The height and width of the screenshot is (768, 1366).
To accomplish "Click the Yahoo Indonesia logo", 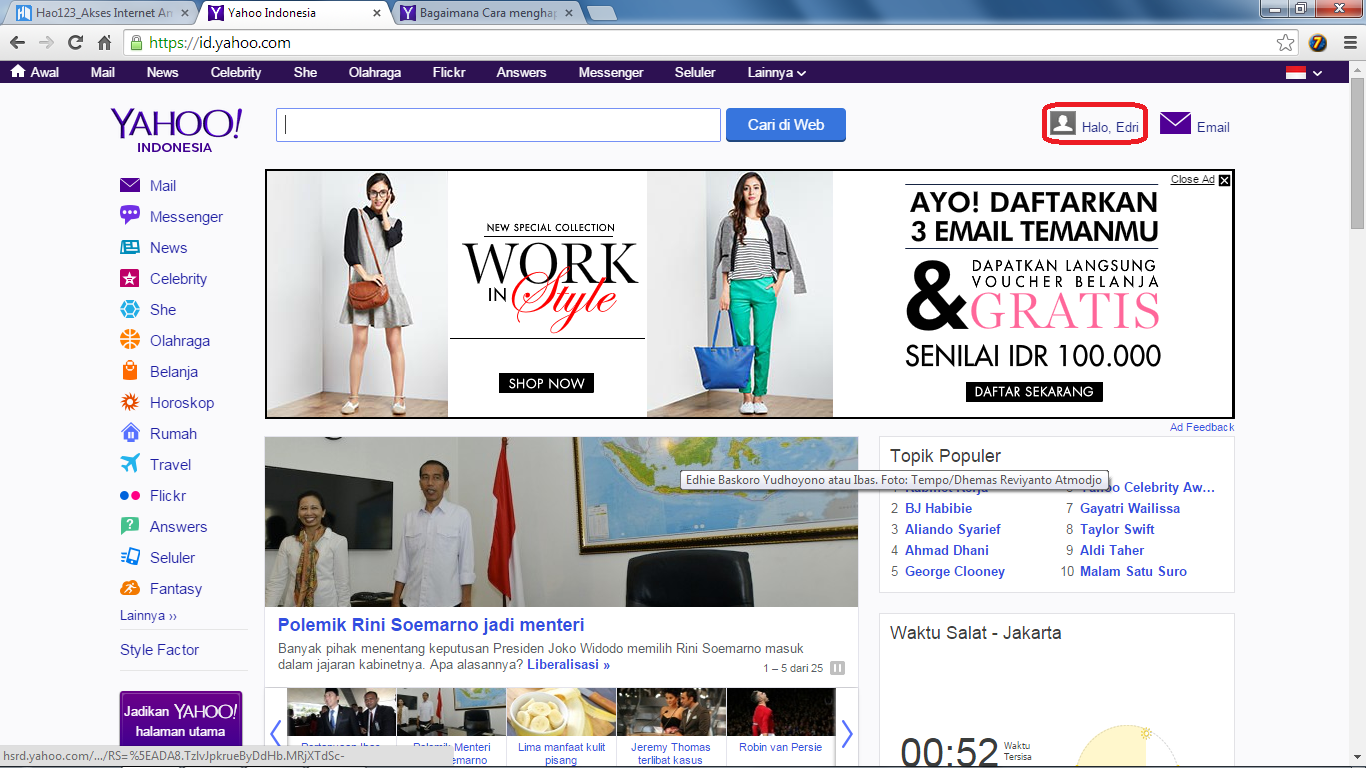I will pos(176,130).
